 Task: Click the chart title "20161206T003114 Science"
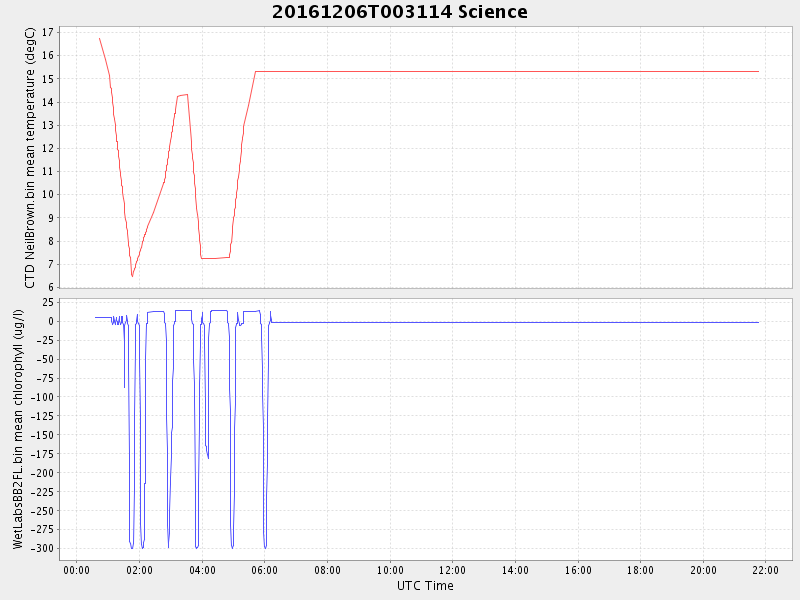[x=399, y=12]
